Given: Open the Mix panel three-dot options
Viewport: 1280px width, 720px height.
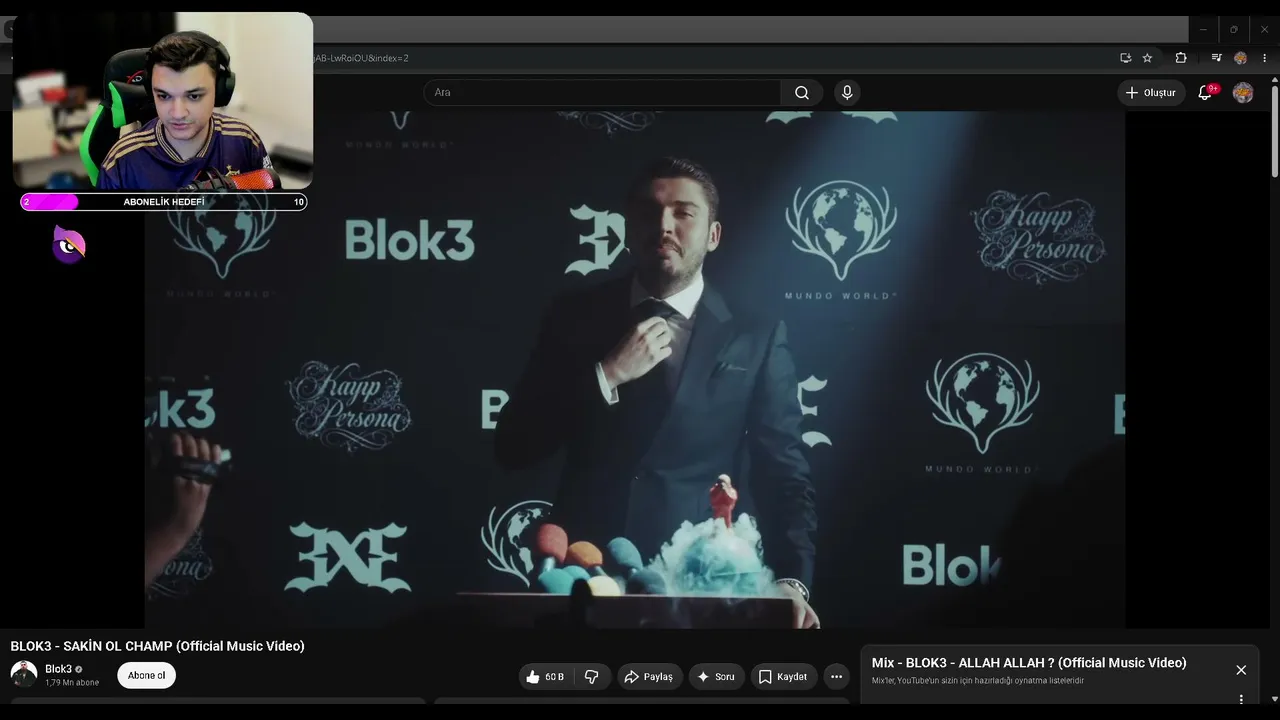Looking at the screenshot, I should pyautogui.click(x=1241, y=699).
